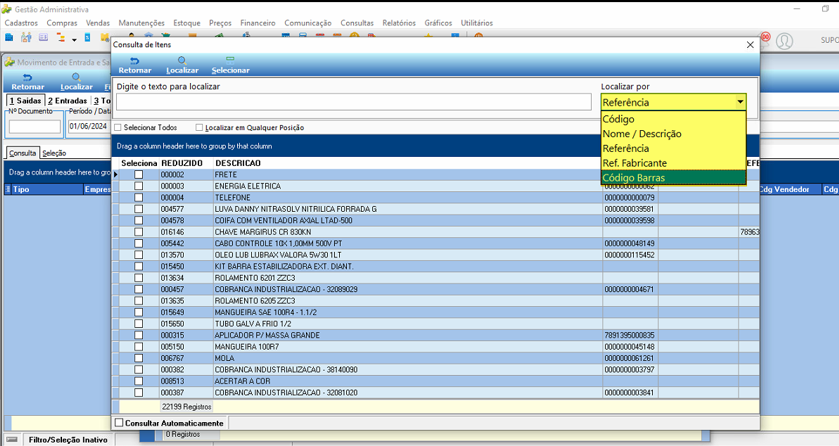Click the Nº Documento input field

tap(35, 127)
